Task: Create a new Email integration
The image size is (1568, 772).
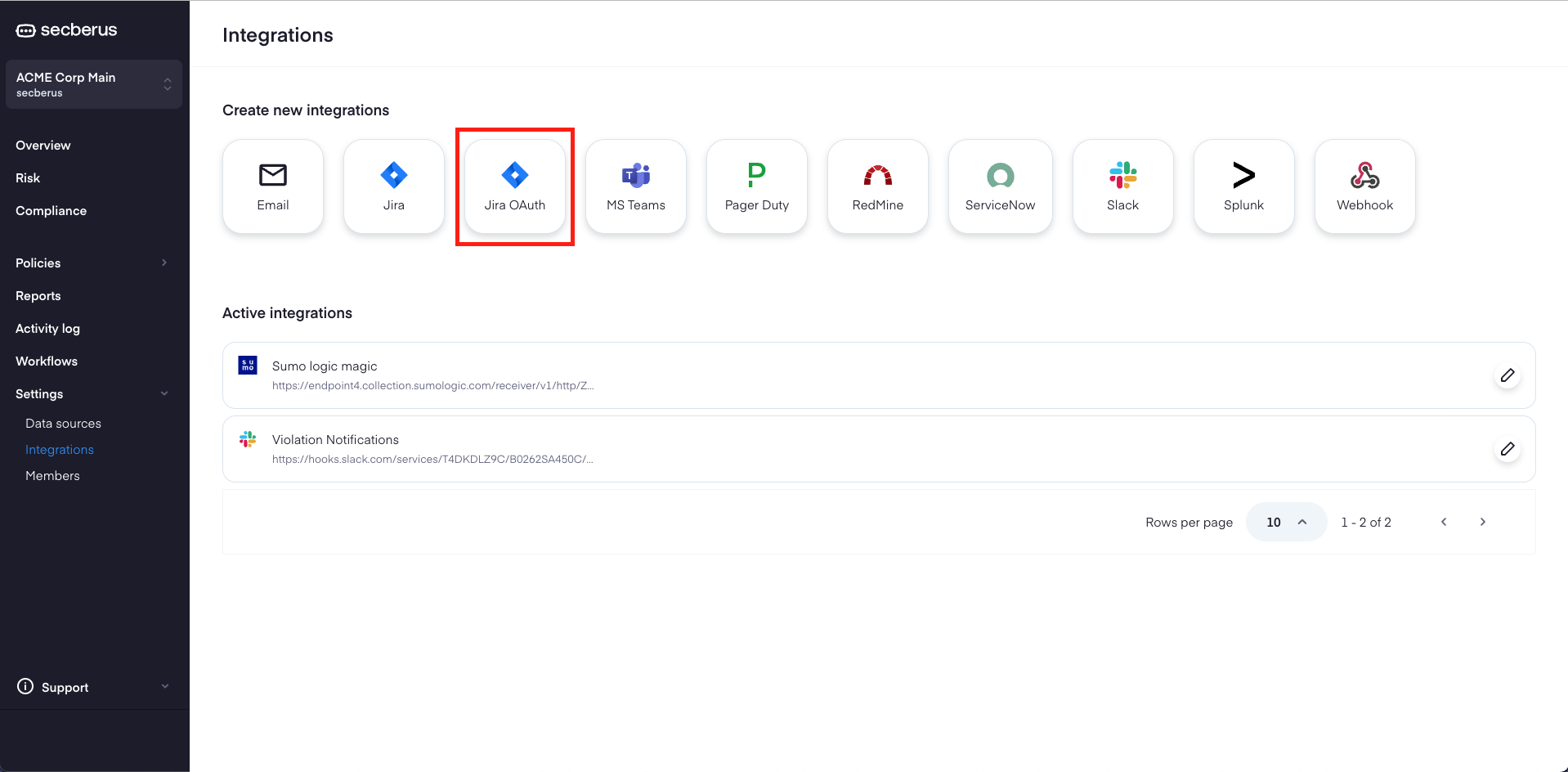Action: 273,186
